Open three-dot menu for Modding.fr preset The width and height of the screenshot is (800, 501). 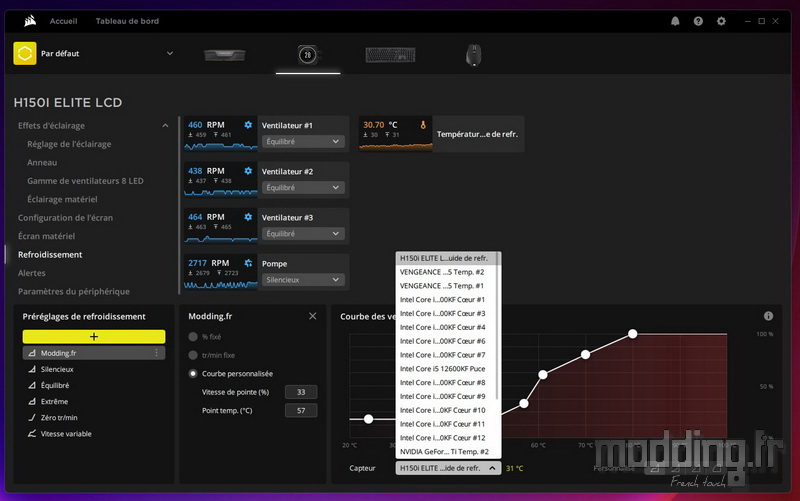[x=157, y=353]
